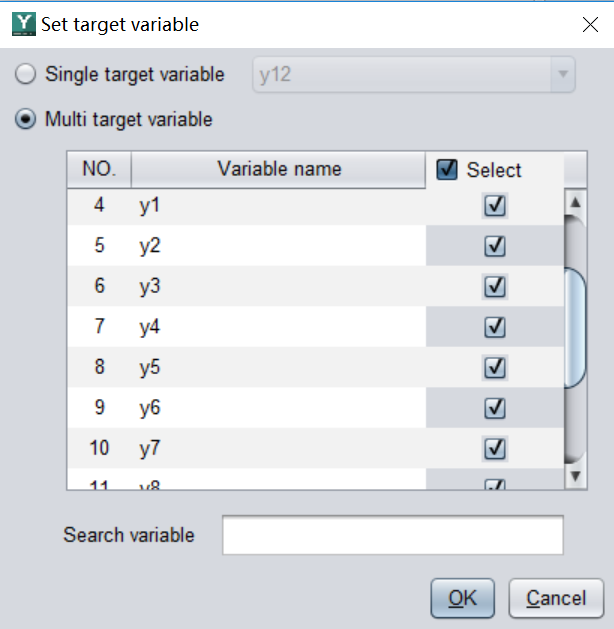This screenshot has height=629, width=614.
Task: Click the vertical scrollbar thumb
Action: tap(574, 330)
